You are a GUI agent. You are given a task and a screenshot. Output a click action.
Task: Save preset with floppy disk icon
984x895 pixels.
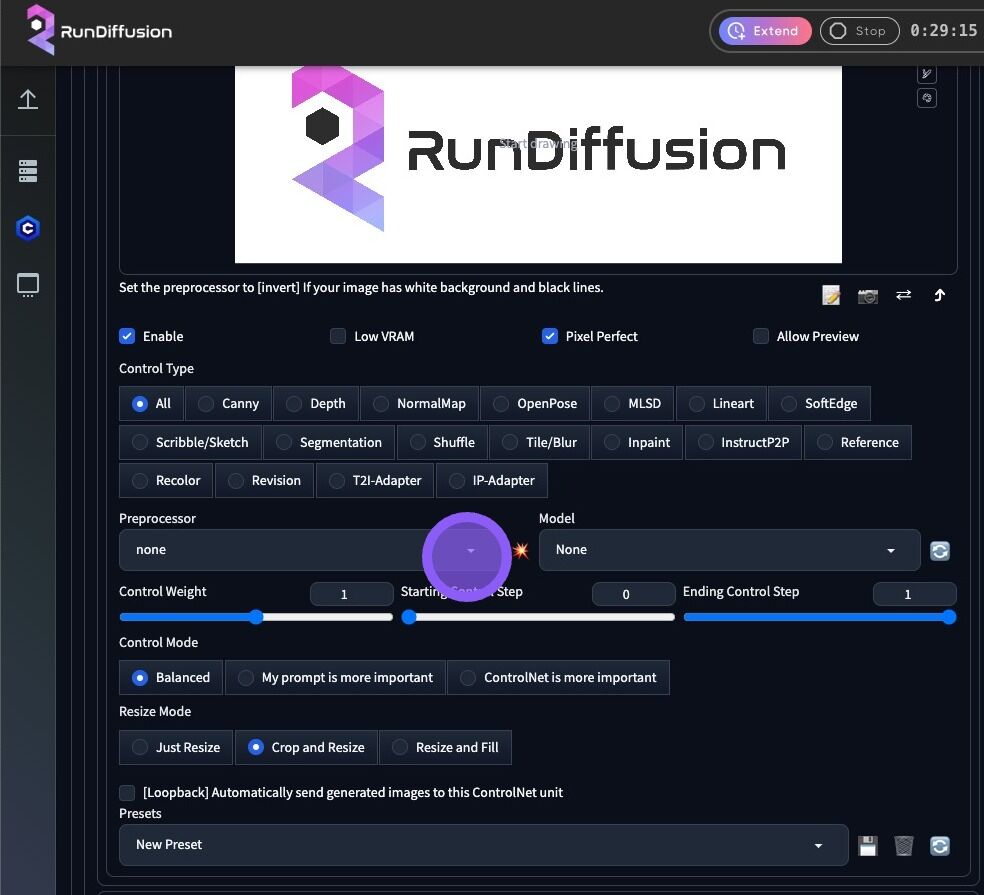click(x=868, y=846)
